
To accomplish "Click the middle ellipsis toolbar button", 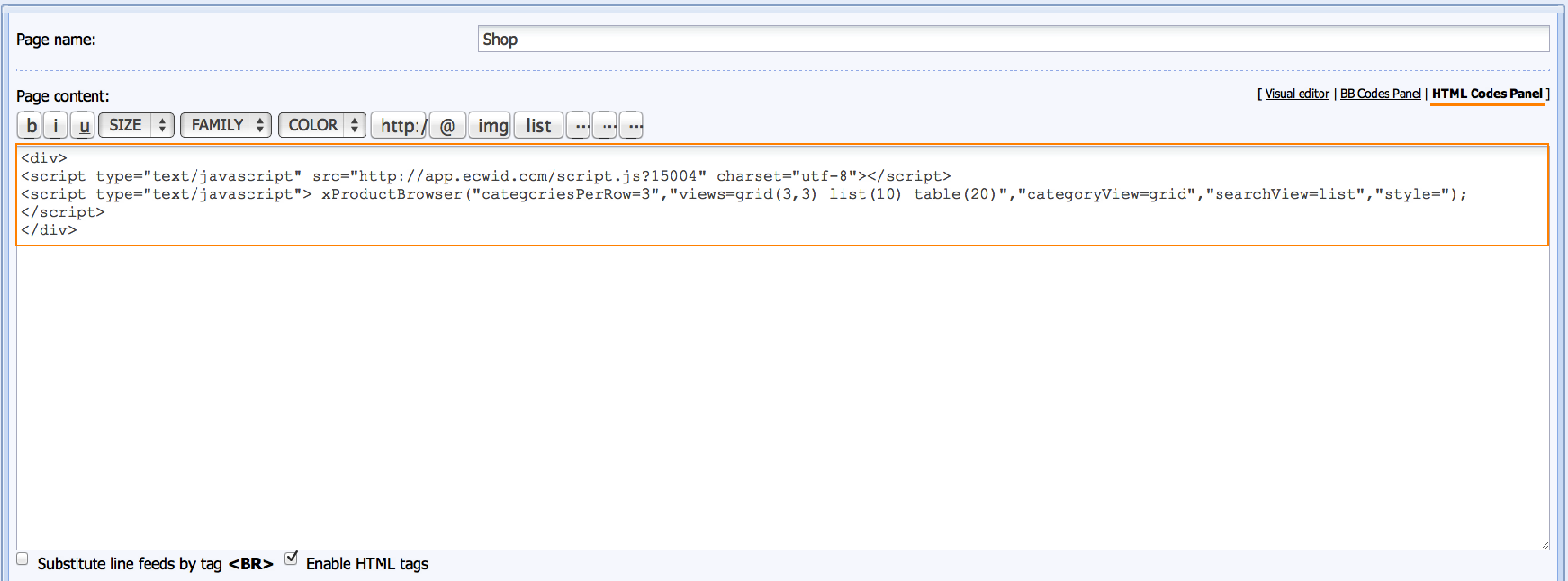I will (x=605, y=125).
